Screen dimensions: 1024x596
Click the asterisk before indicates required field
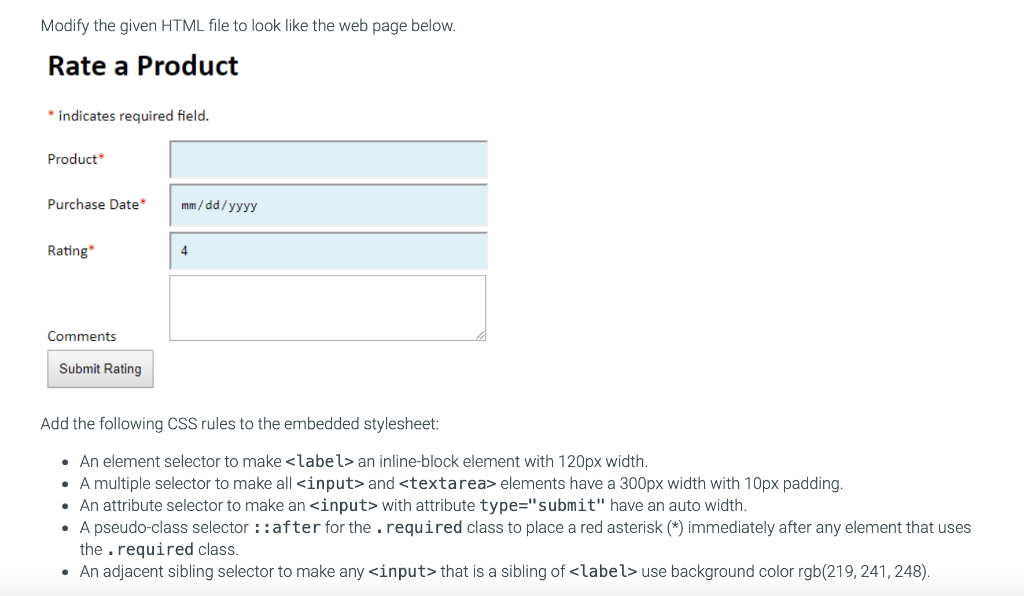(51, 115)
